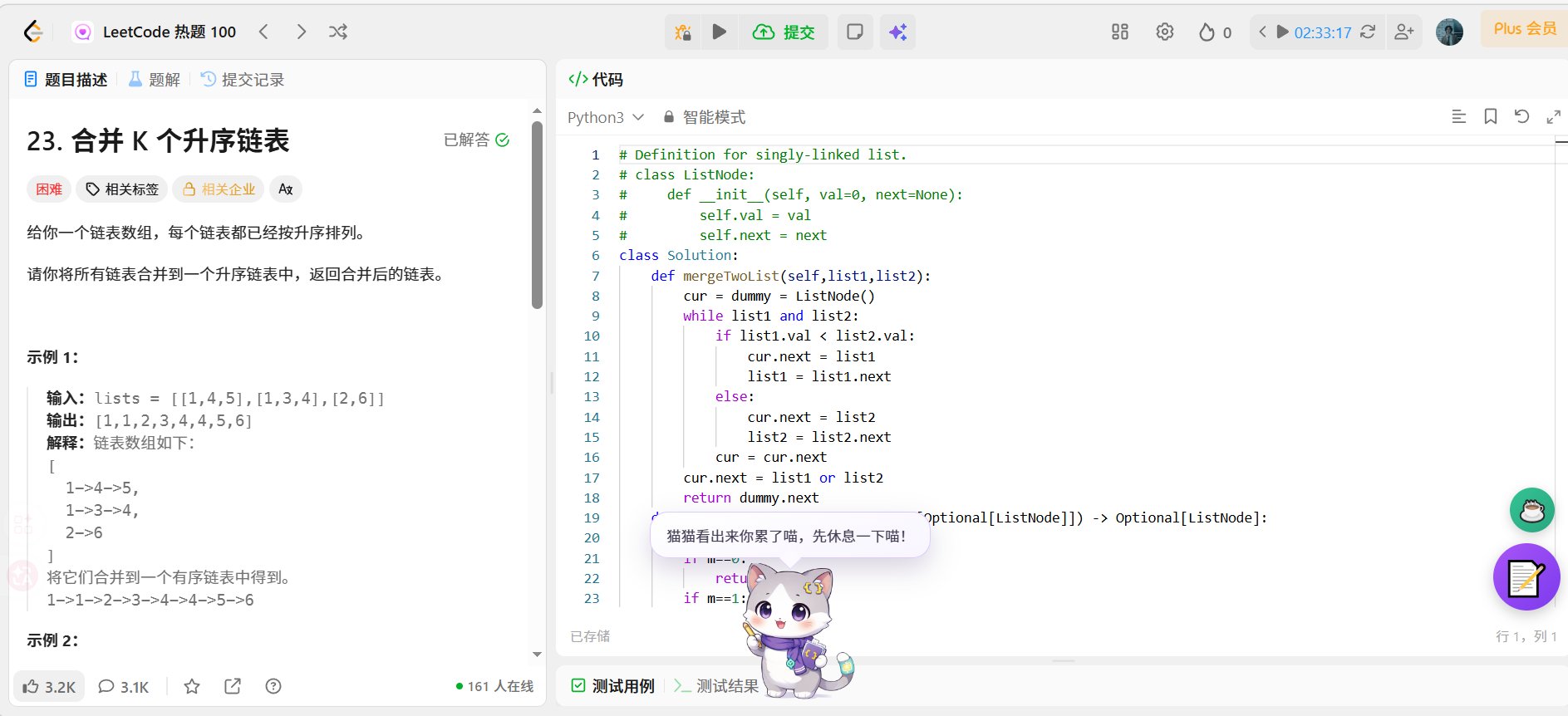Expand editor to fullscreen icon
The height and width of the screenshot is (716, 1568).
(x=1553, y=117)
